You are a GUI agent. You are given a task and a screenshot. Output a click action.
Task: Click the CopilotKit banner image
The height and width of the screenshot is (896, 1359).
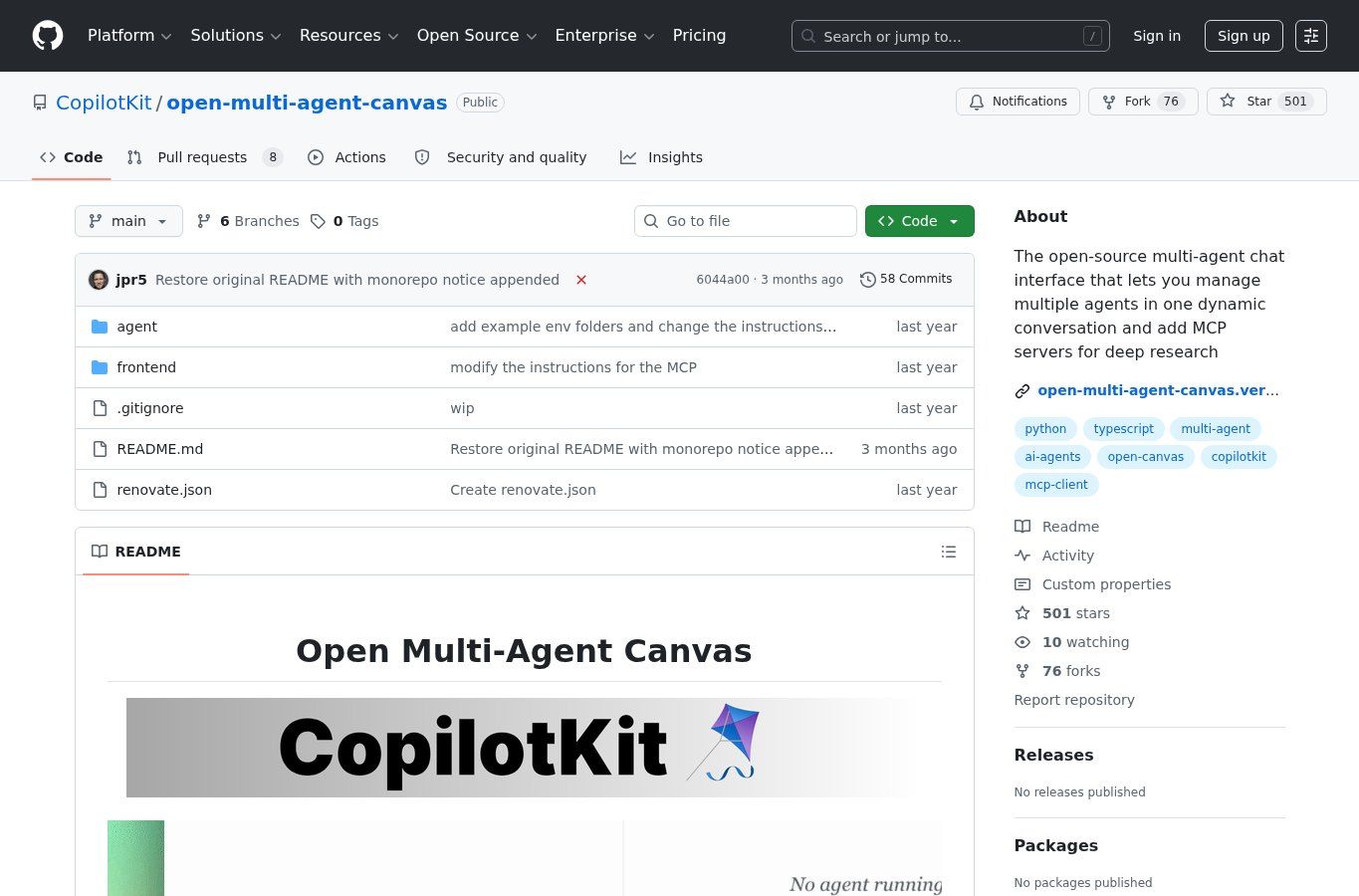click(524, 748)
